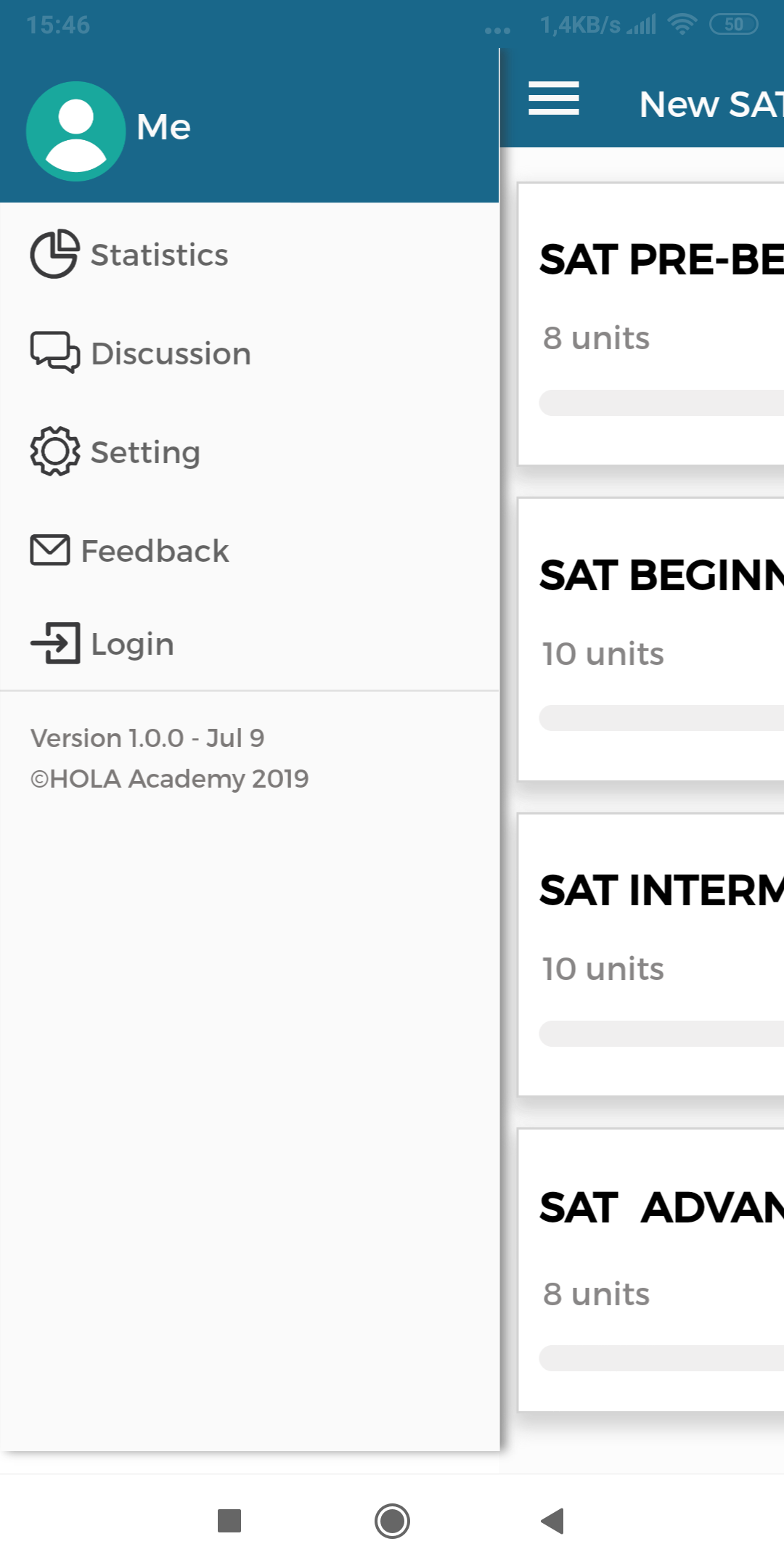Select the Setting menu label
This screenshot has height=1568, width=784.
[145, 452]
